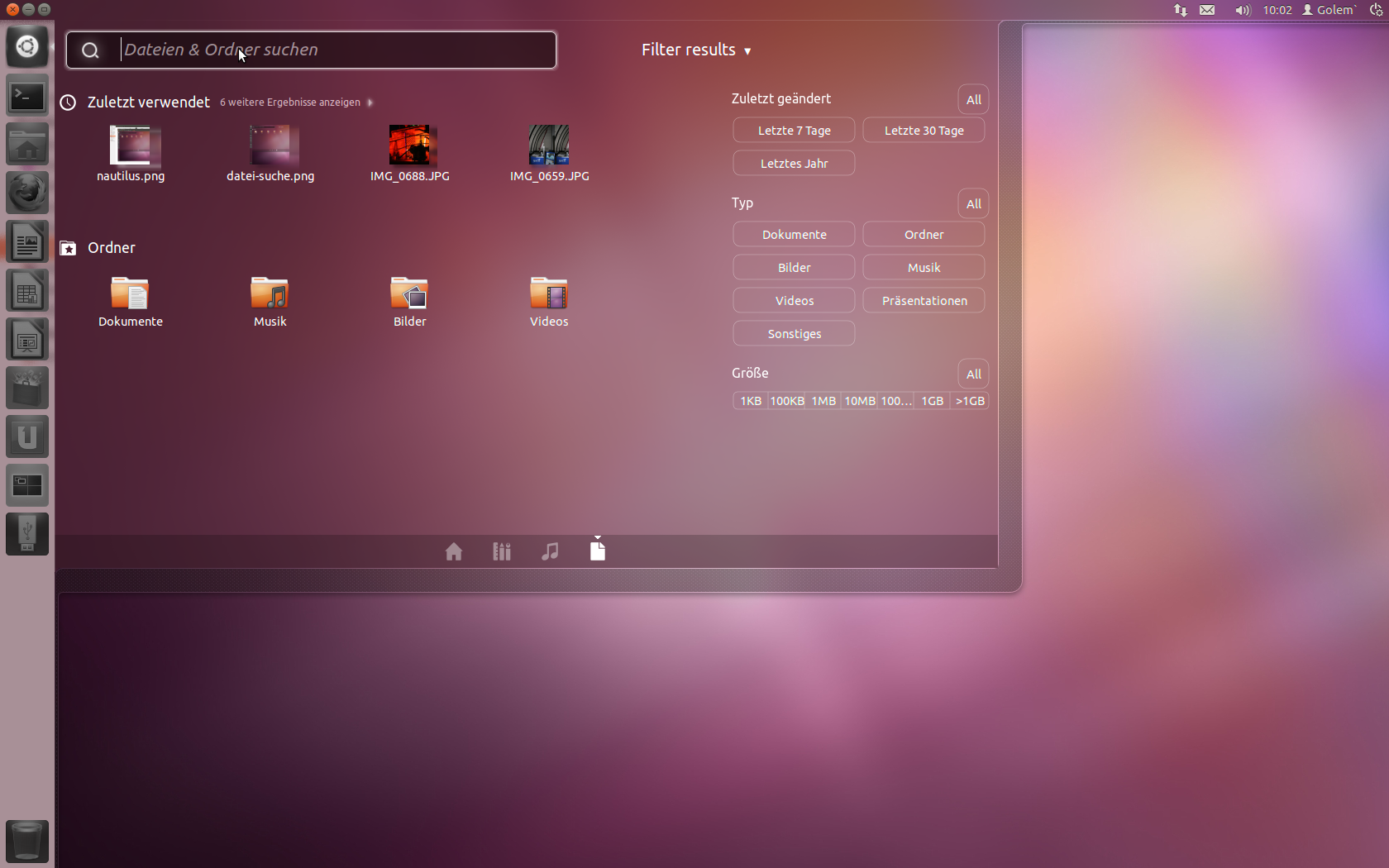The width and height of the screenshot is (1389, 868).
Task: Open the Trash from the launcher
Action: 27,841
